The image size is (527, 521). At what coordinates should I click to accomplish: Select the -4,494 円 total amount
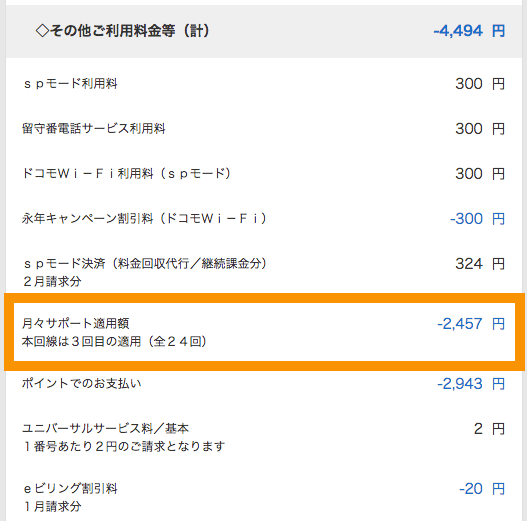tap(469, 31)
